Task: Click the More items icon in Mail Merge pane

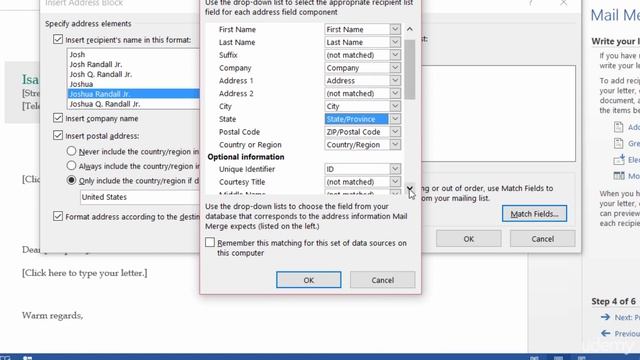Action: pos(619,176)
